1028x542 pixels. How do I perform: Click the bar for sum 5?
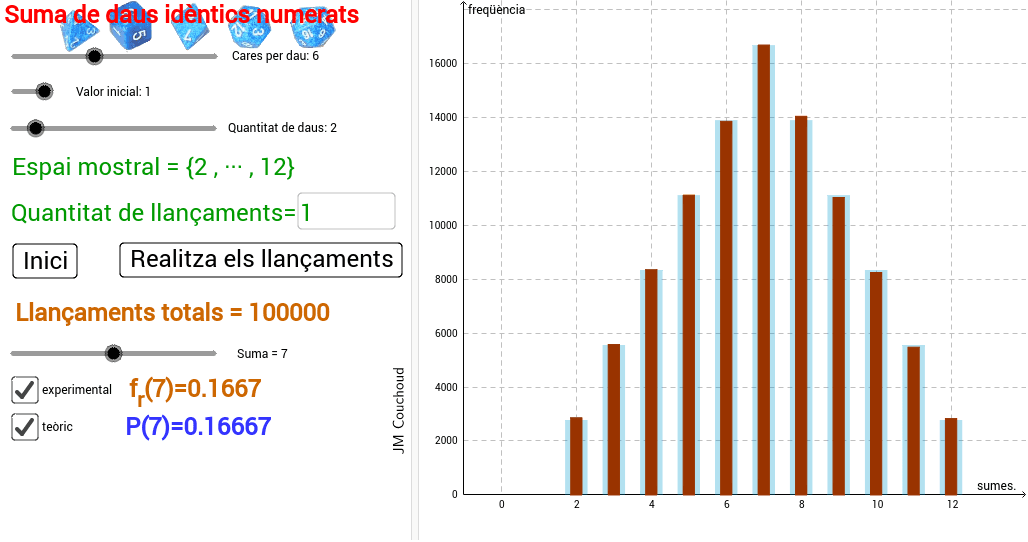[x=688, y=345]
